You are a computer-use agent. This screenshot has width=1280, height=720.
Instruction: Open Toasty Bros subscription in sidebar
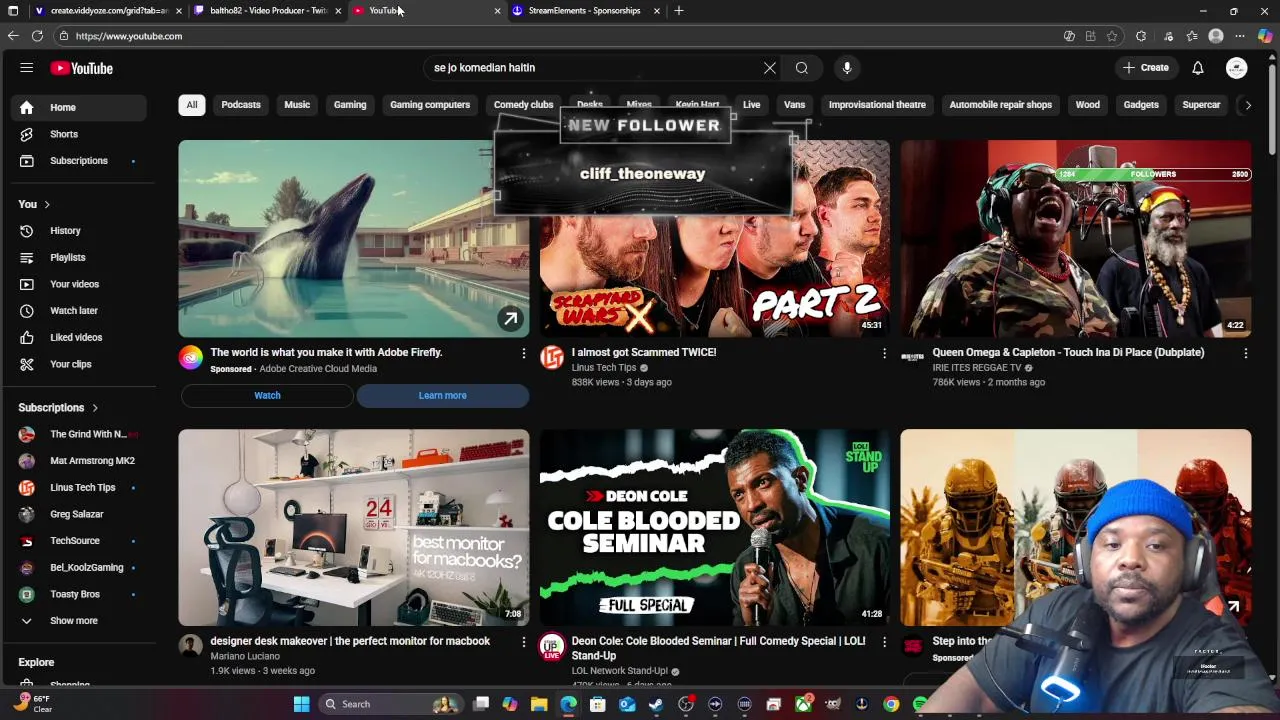pos(81,594)
